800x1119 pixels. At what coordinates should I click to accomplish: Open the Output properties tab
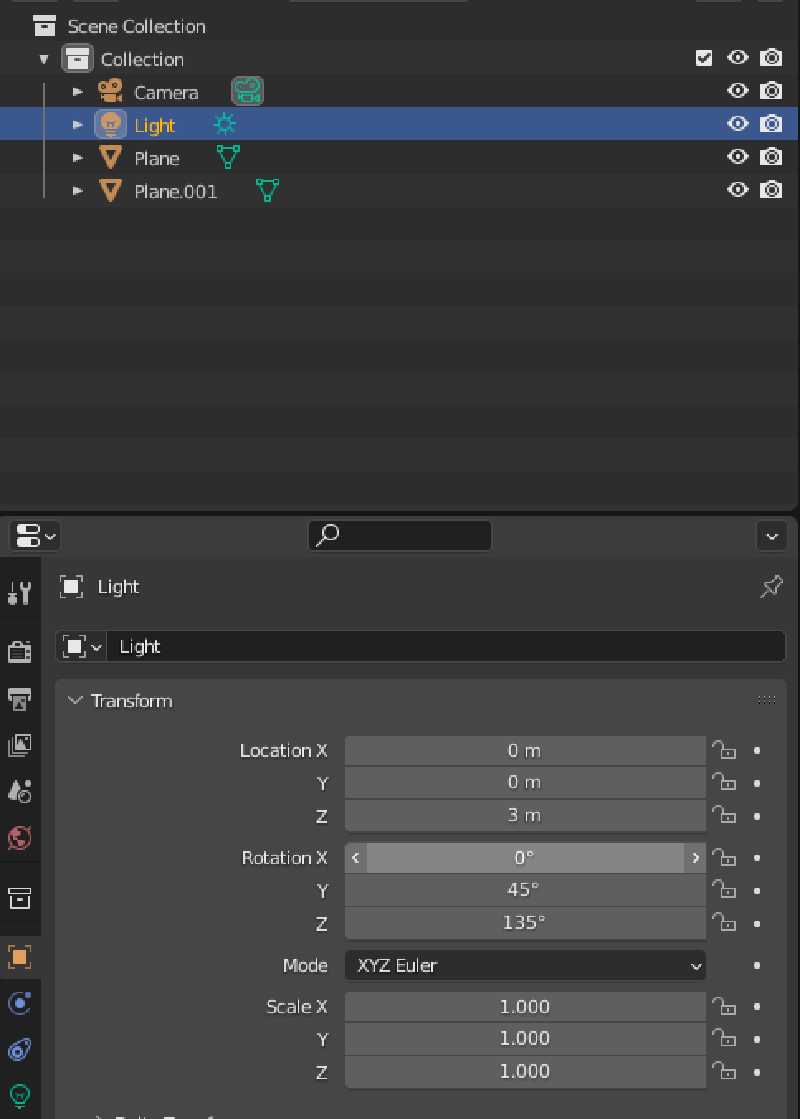point(19,698)
